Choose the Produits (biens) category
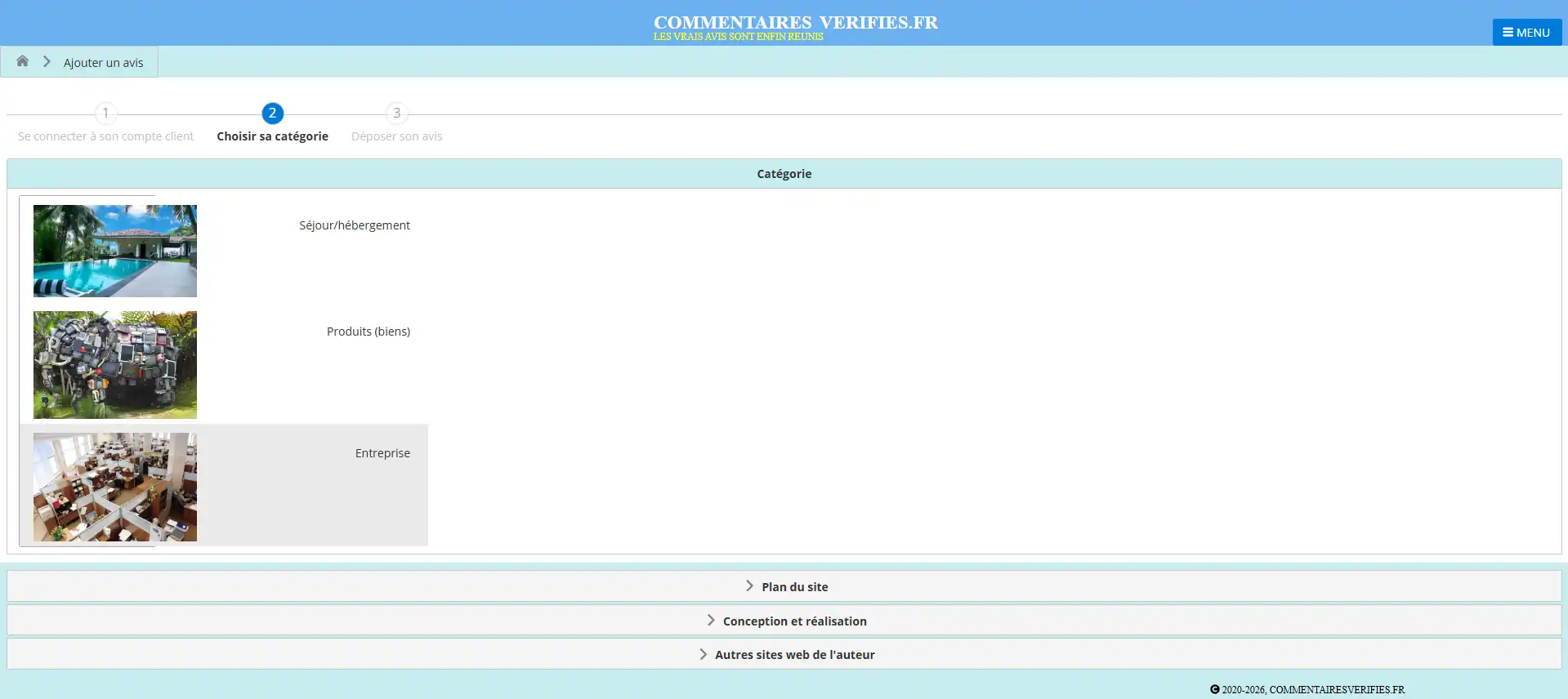The image size is (1568, 699). (369, 332)
